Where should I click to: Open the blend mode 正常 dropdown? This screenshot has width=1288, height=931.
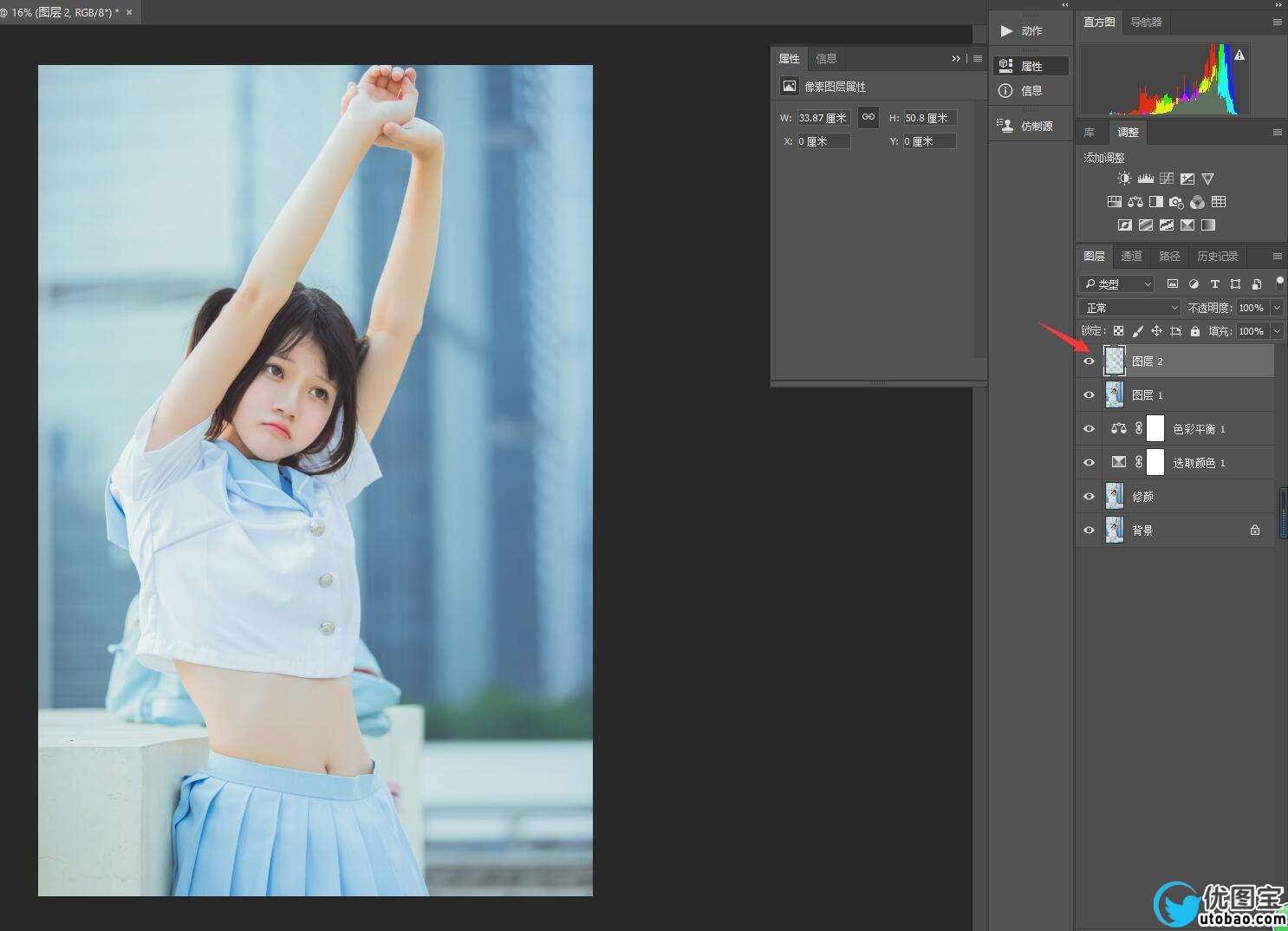coord(1129,308)
